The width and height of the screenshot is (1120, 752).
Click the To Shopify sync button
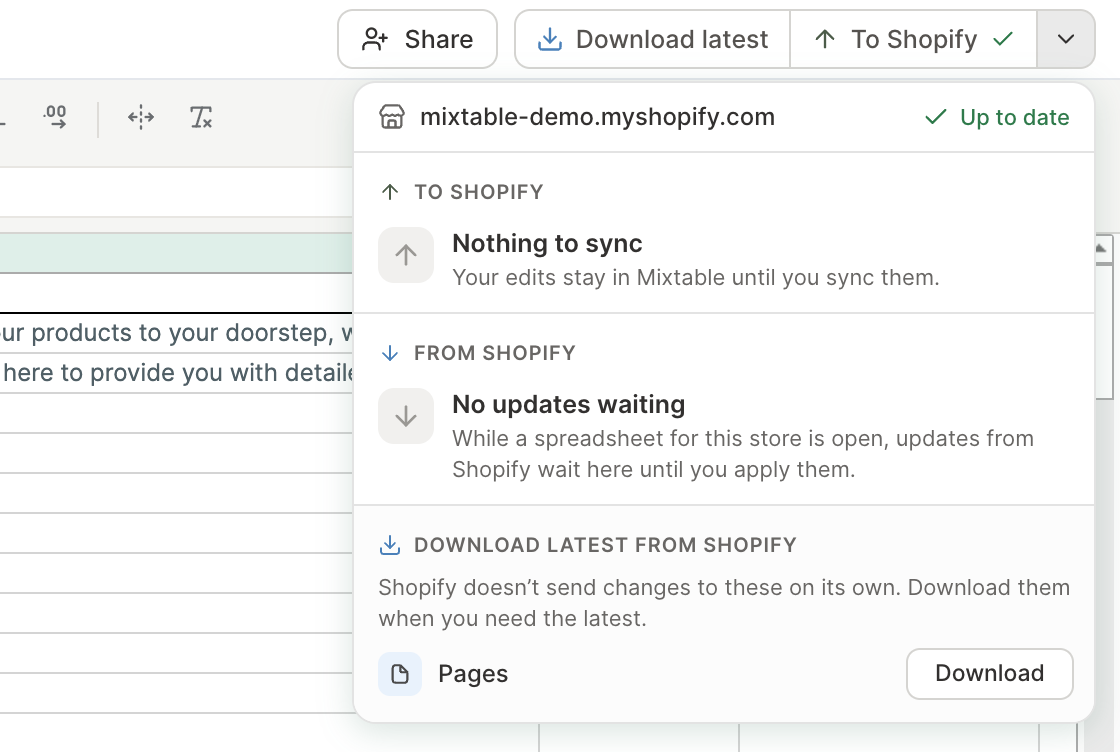pos(914,39)
